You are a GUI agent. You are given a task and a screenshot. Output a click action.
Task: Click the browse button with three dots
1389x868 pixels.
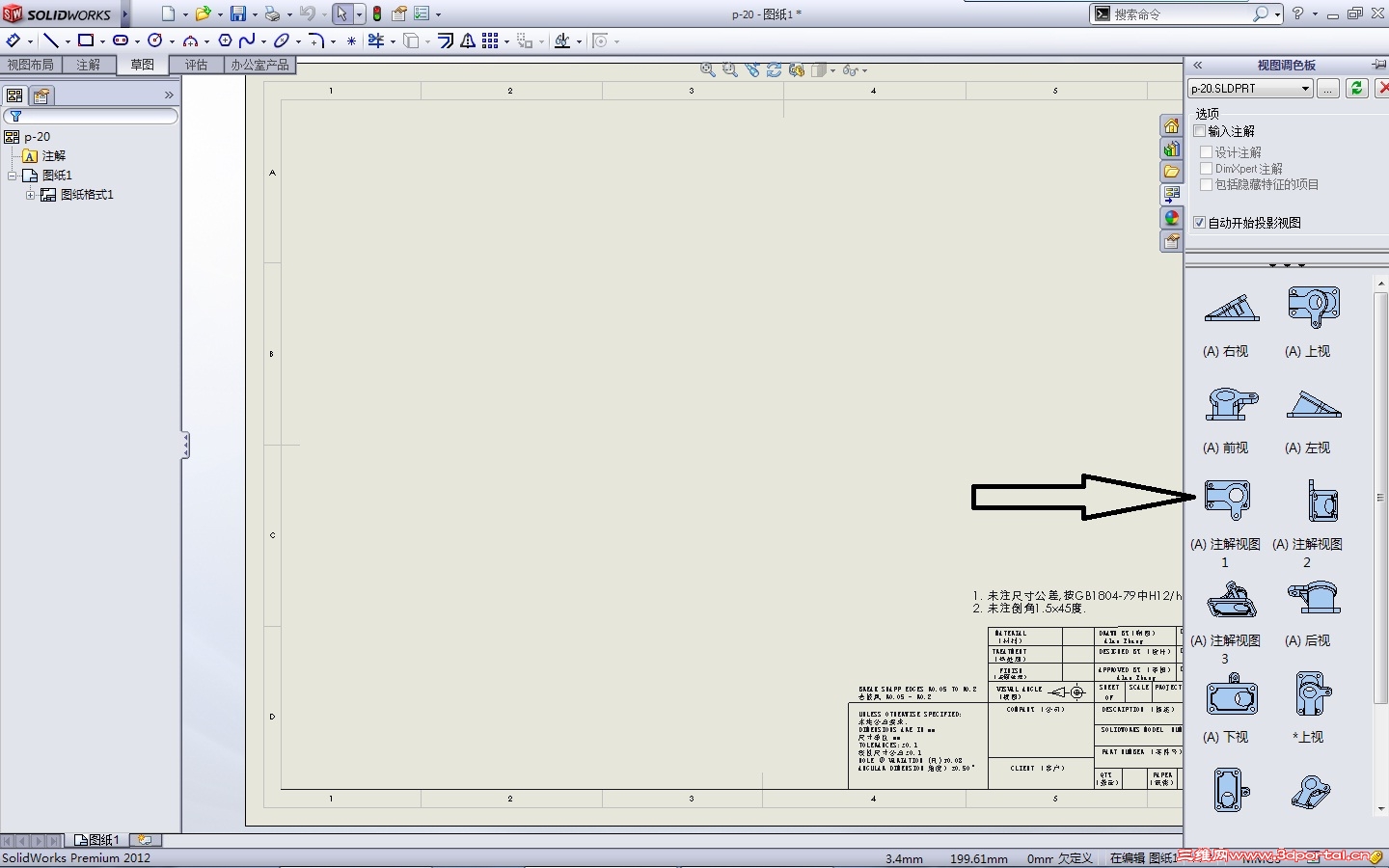(x=1328, y=88)
